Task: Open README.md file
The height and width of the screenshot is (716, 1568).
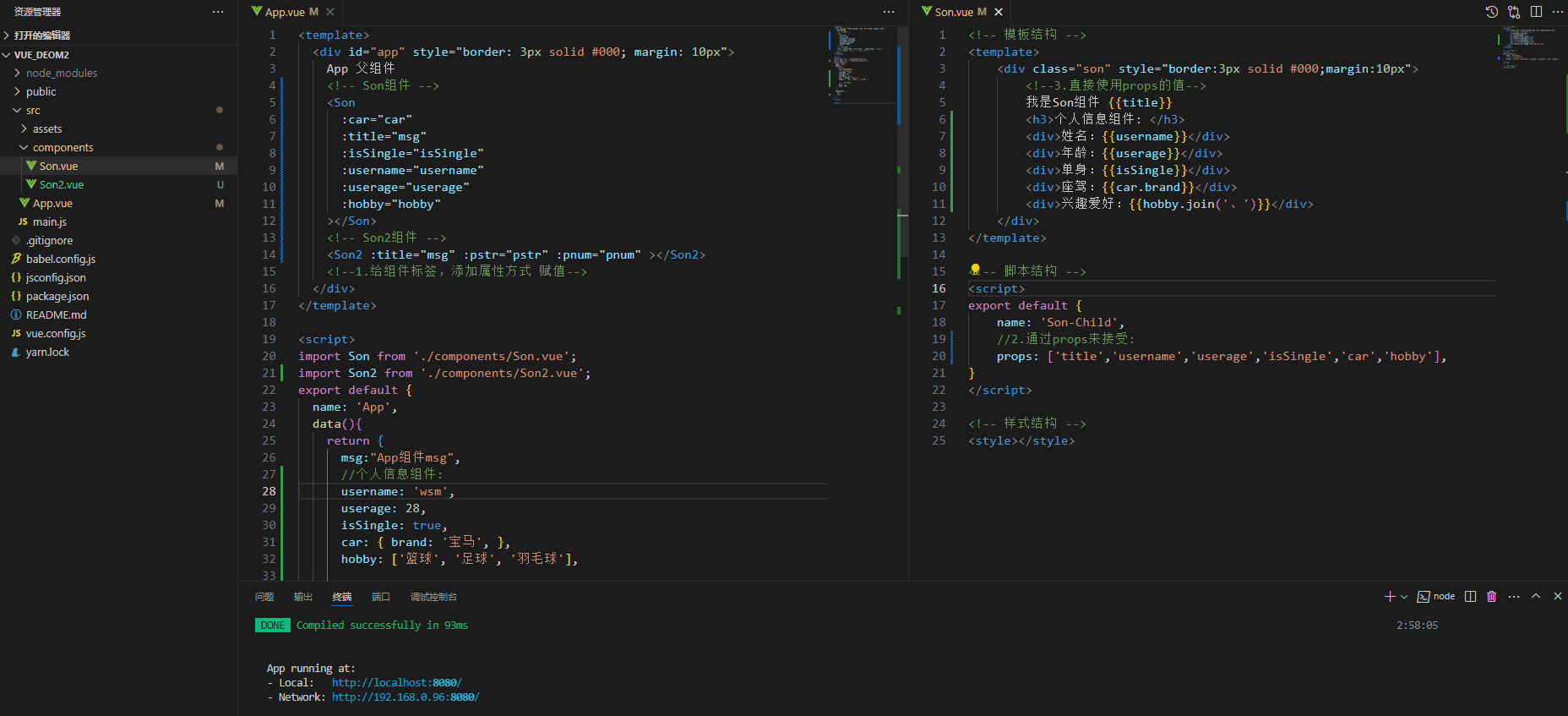Action: (x=118, y=315)
